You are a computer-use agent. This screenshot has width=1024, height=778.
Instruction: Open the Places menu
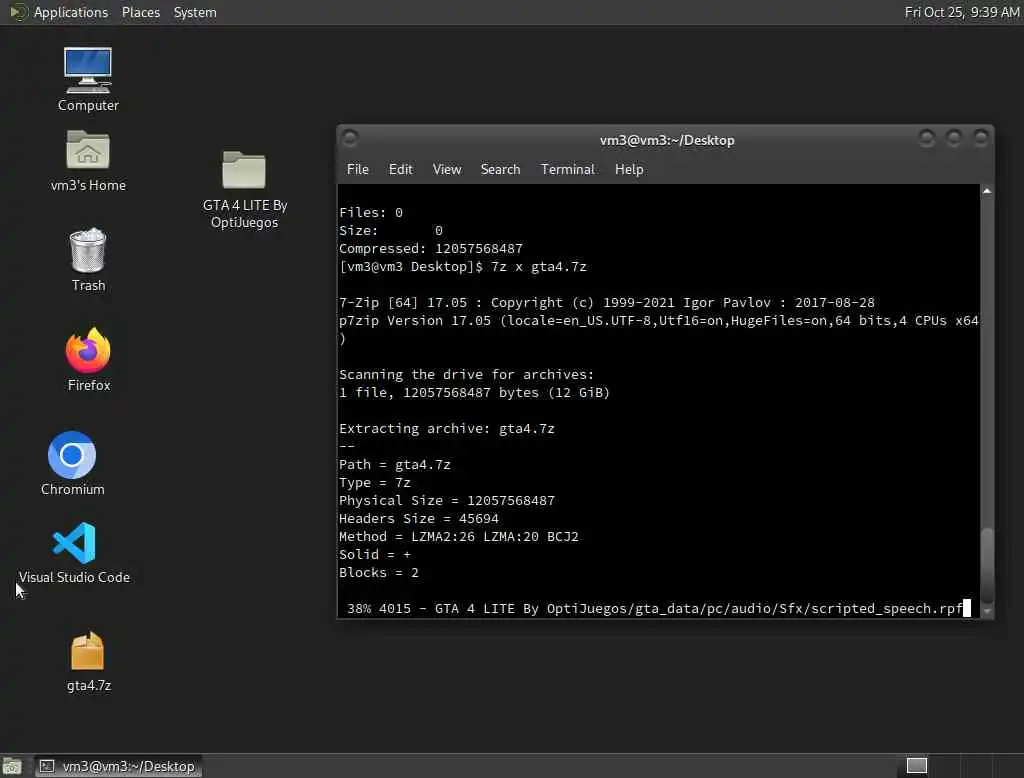pyautogui.click(x=141, y=12)
